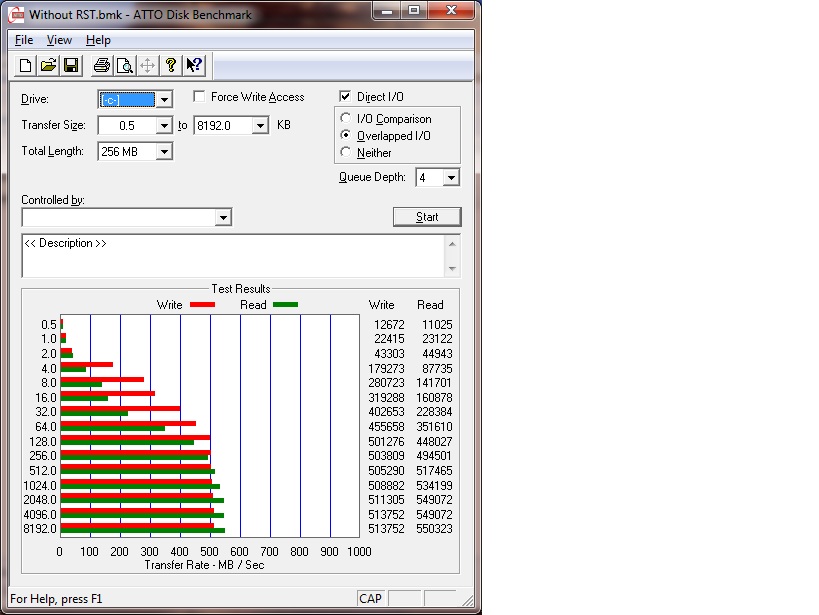Click the Test Results group title
This screenshot has width=819, height=615.
tap(241, 289)
